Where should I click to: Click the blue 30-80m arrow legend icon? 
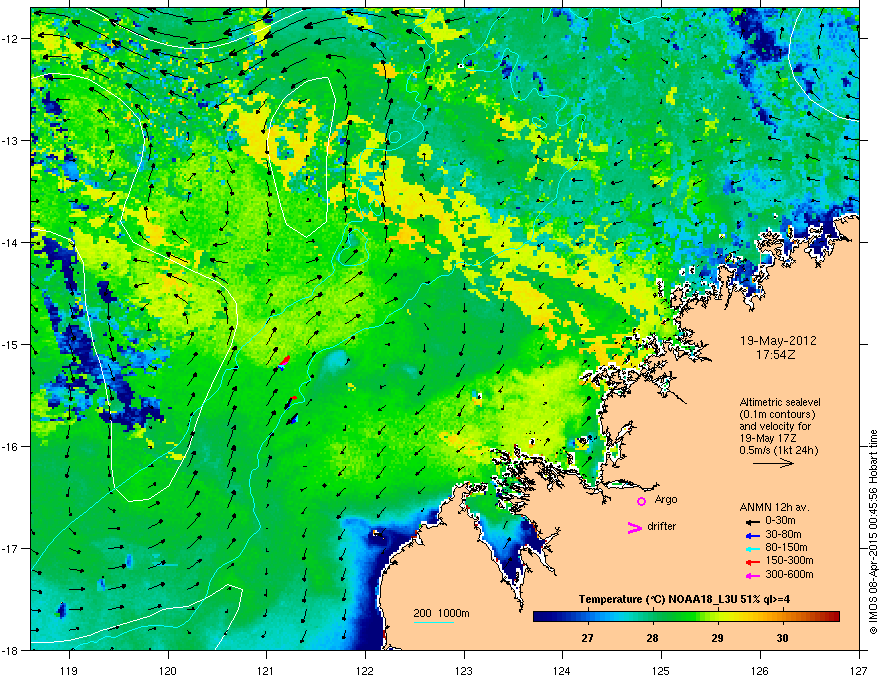pyautogui.click(x=753, y=535)
